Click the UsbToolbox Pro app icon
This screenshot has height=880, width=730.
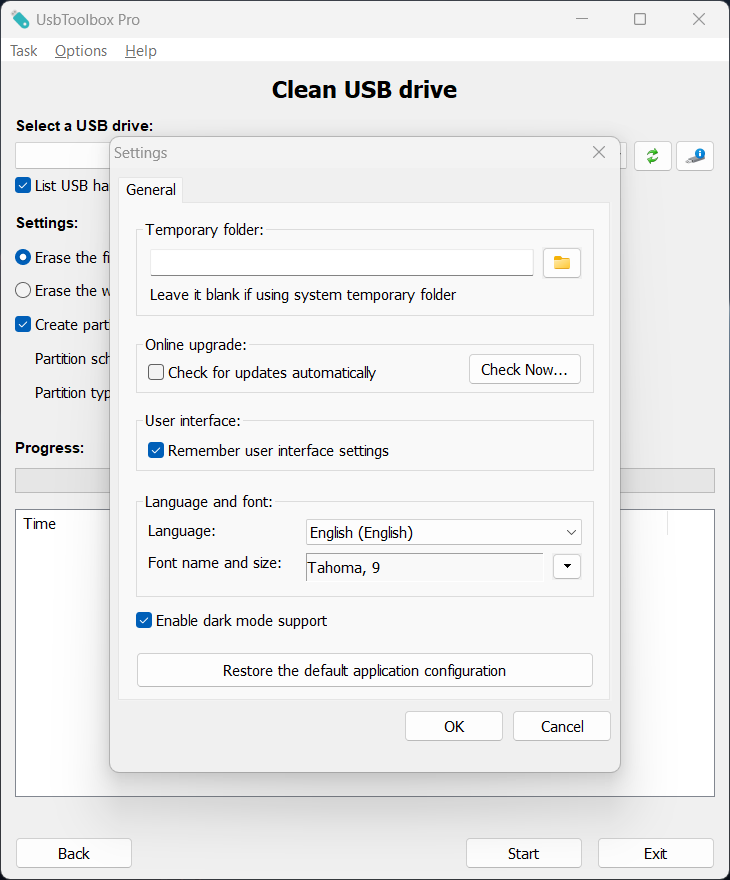[x=20, y=19]
